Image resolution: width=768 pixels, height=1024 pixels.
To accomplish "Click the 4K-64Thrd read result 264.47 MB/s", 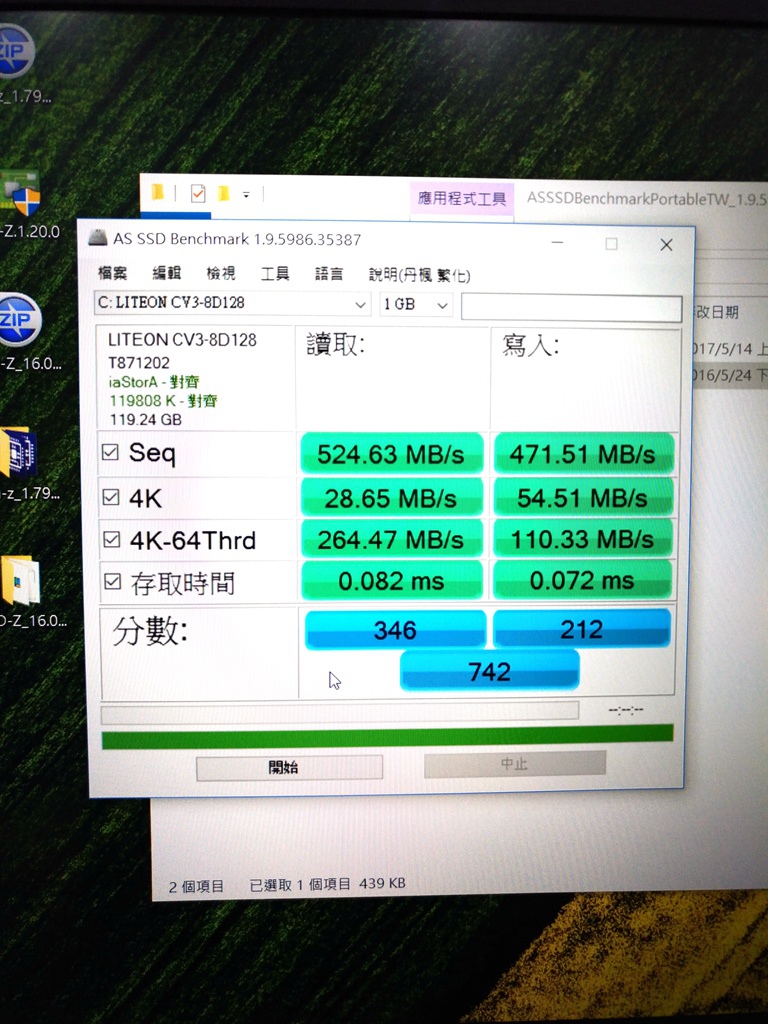I will [x=391, y=539].
